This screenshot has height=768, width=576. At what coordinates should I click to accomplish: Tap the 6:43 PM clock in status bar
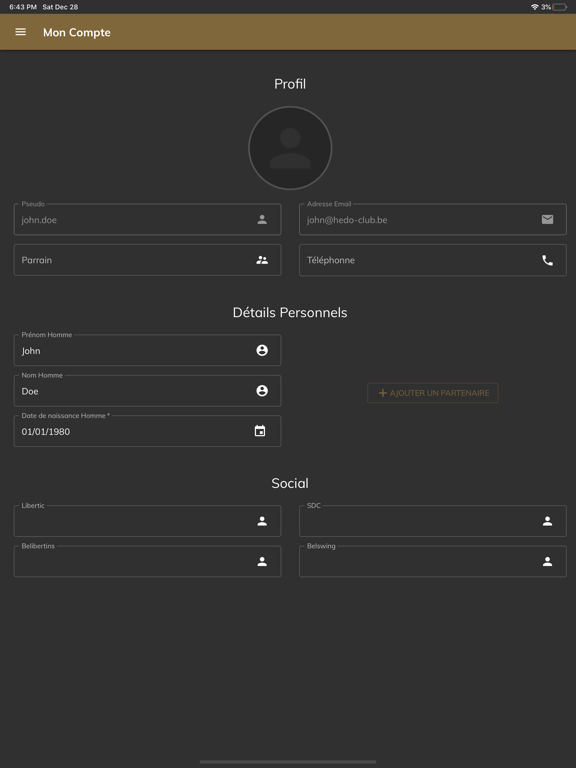[x=23, y=7]
